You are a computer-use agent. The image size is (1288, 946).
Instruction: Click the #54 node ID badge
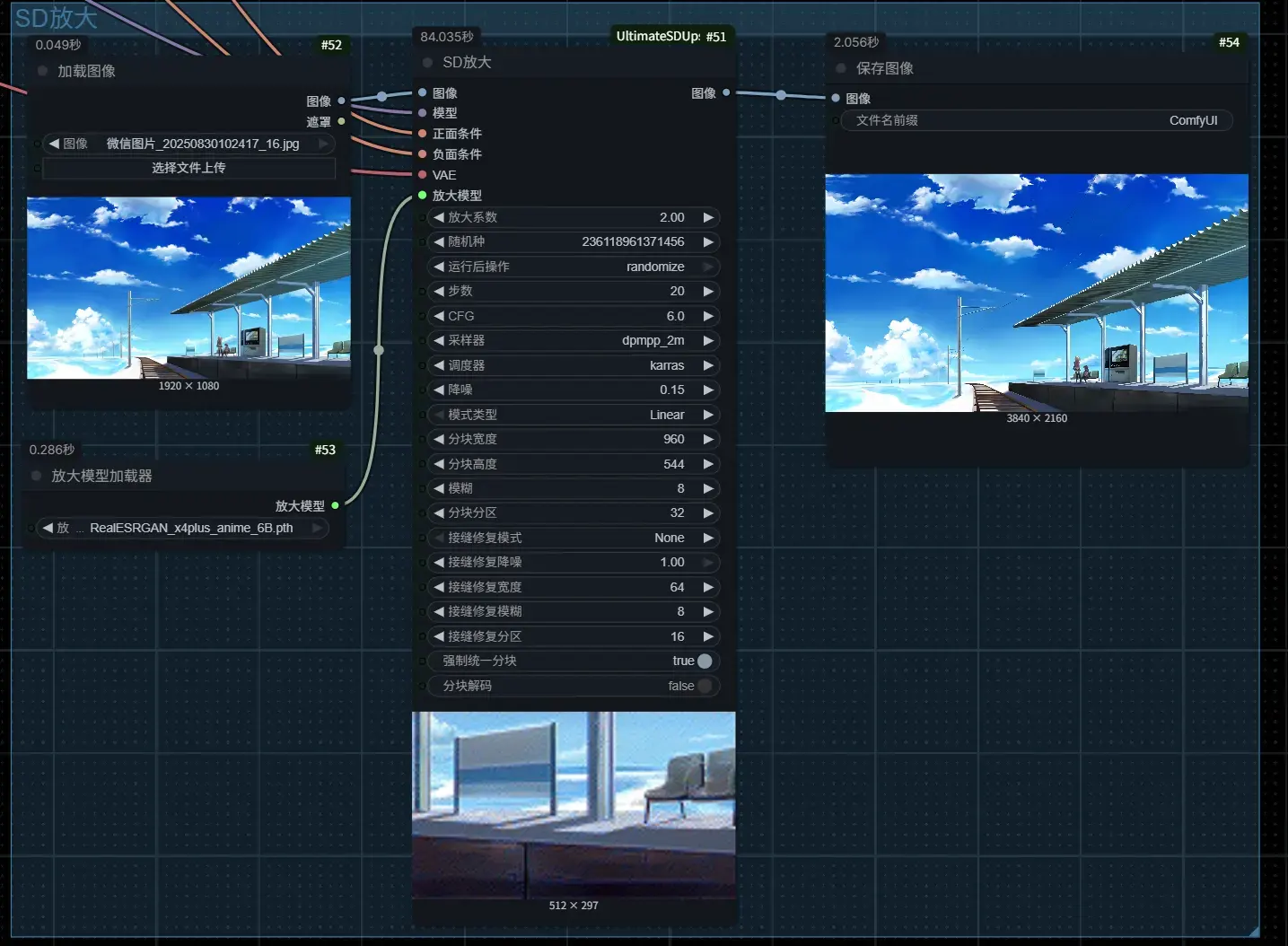pyautogui.click(x=1229, y=42)
